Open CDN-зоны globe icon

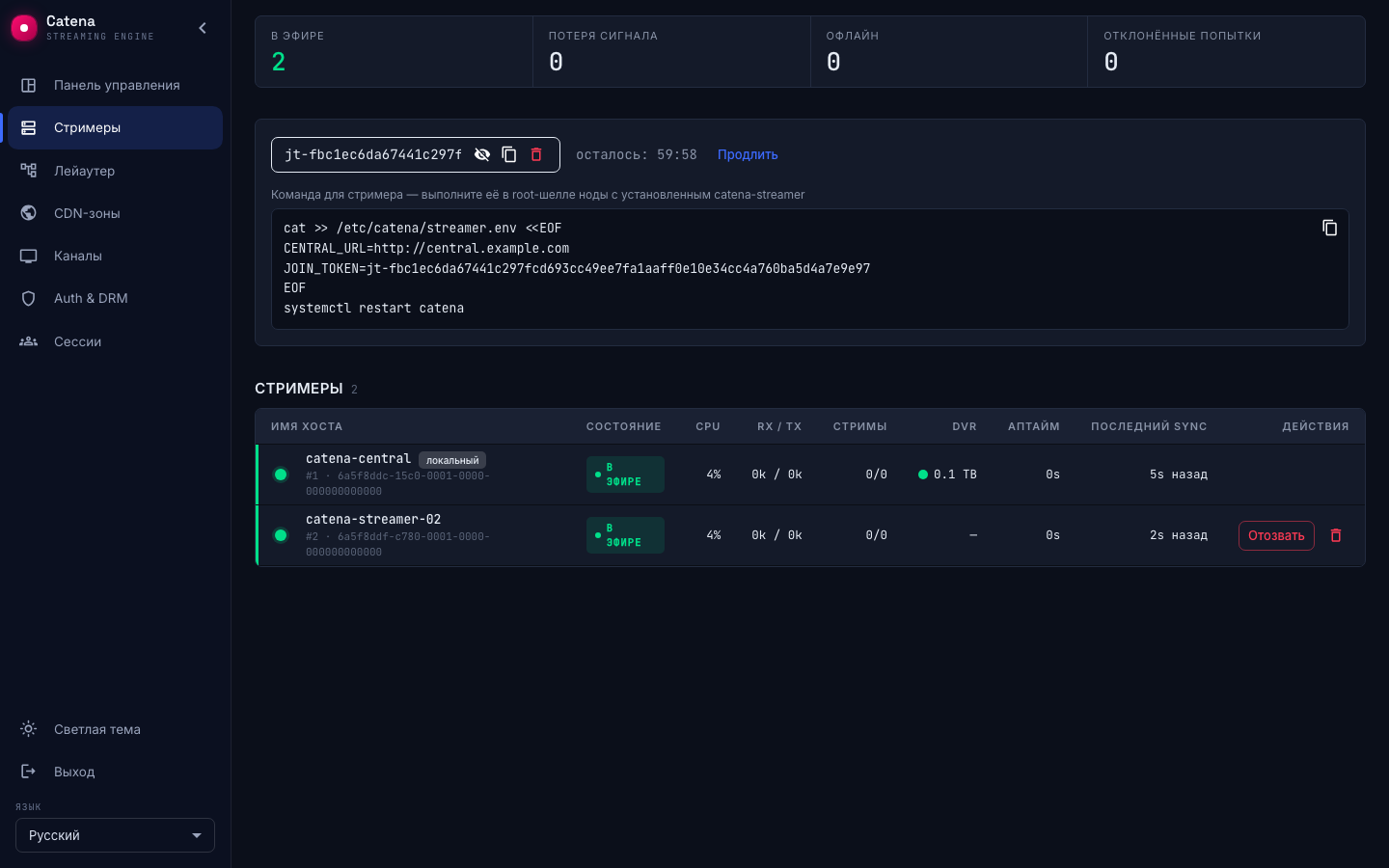29,213
